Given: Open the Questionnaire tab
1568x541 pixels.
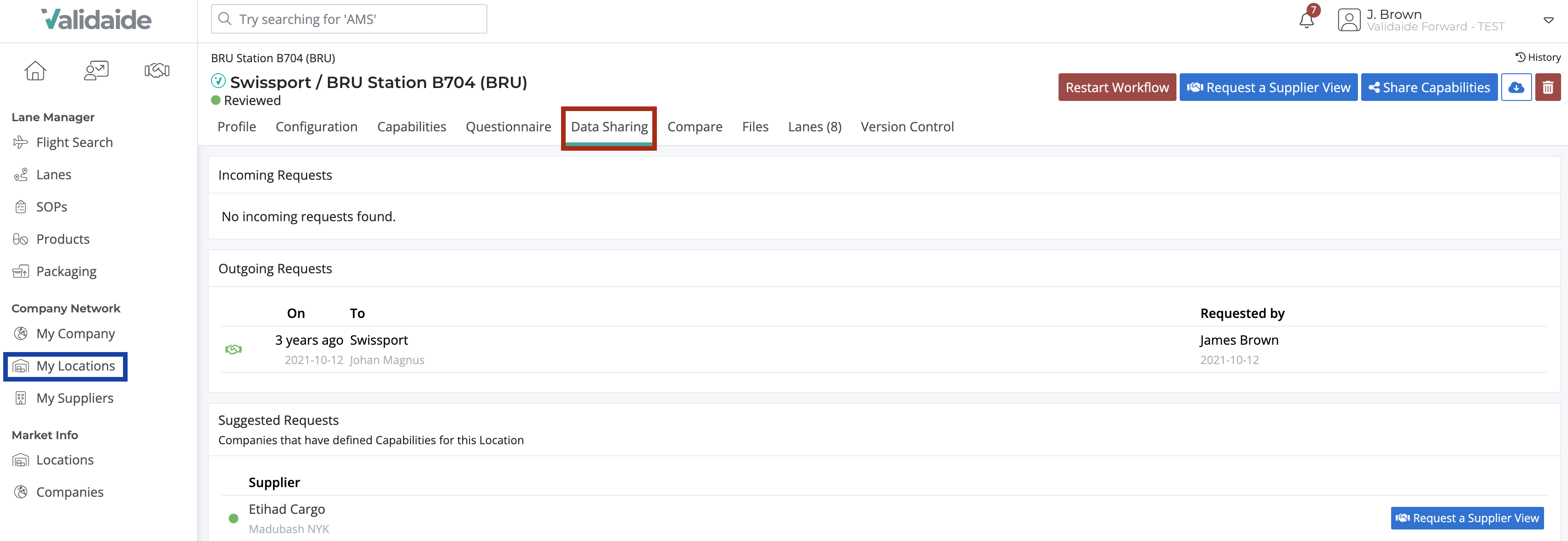Looking at the screenshot, I should coord(508,127).
